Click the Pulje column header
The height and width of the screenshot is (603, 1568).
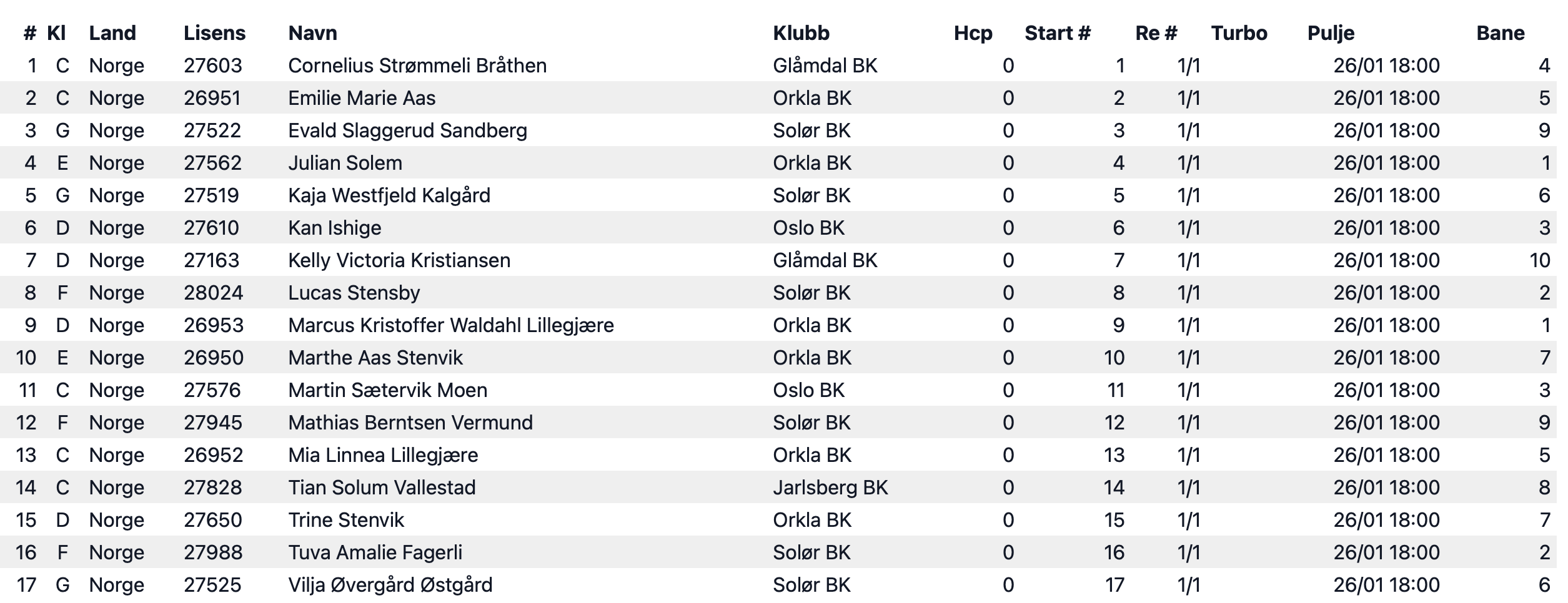pyautogui.click(x=1331, y=33)
